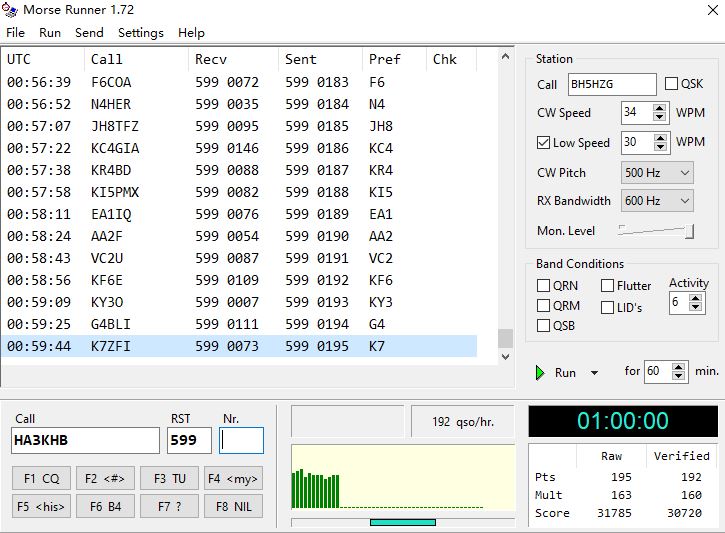725x533 pixels.
Task: Click the Pref column header
Action: pyautogui.click(x=394, y=59)
